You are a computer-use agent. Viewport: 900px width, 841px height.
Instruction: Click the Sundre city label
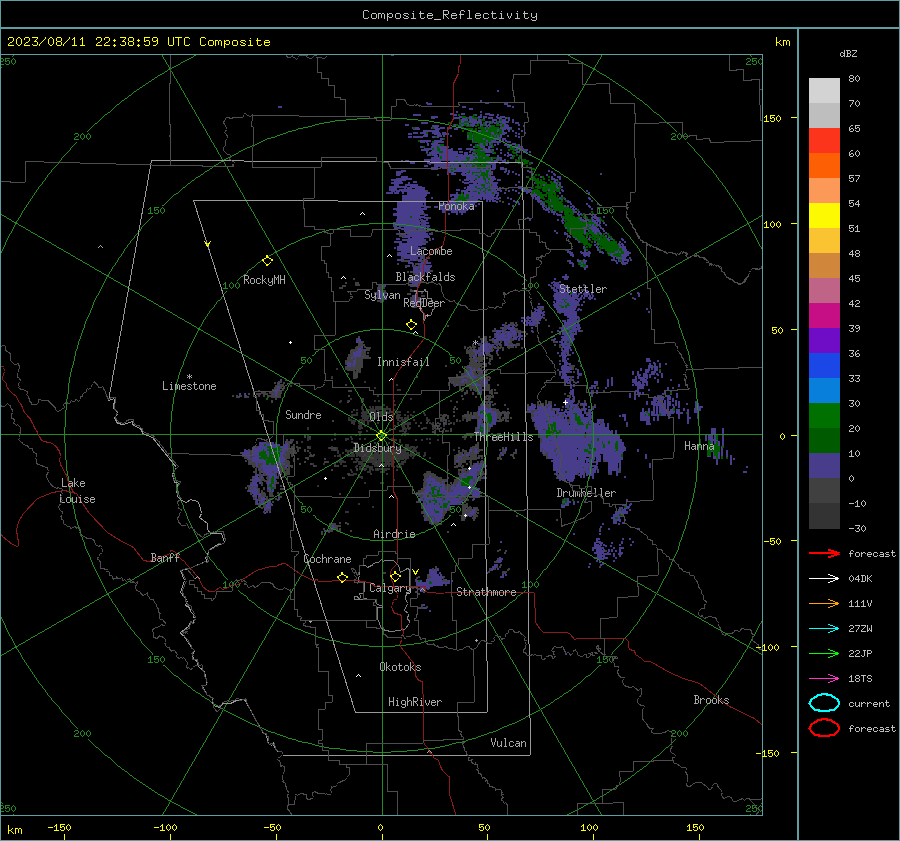click(x=303, y=414)
